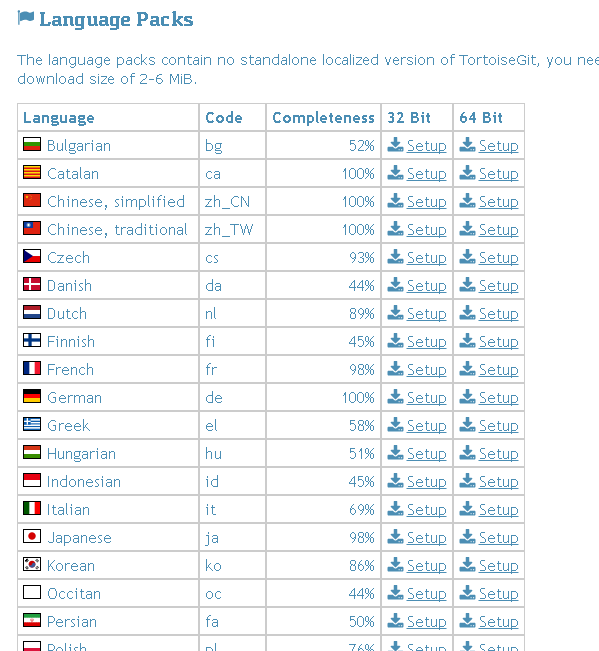Click the download icon for Catalan 32 Bit

pyautogui.click(x=395, y=173)
